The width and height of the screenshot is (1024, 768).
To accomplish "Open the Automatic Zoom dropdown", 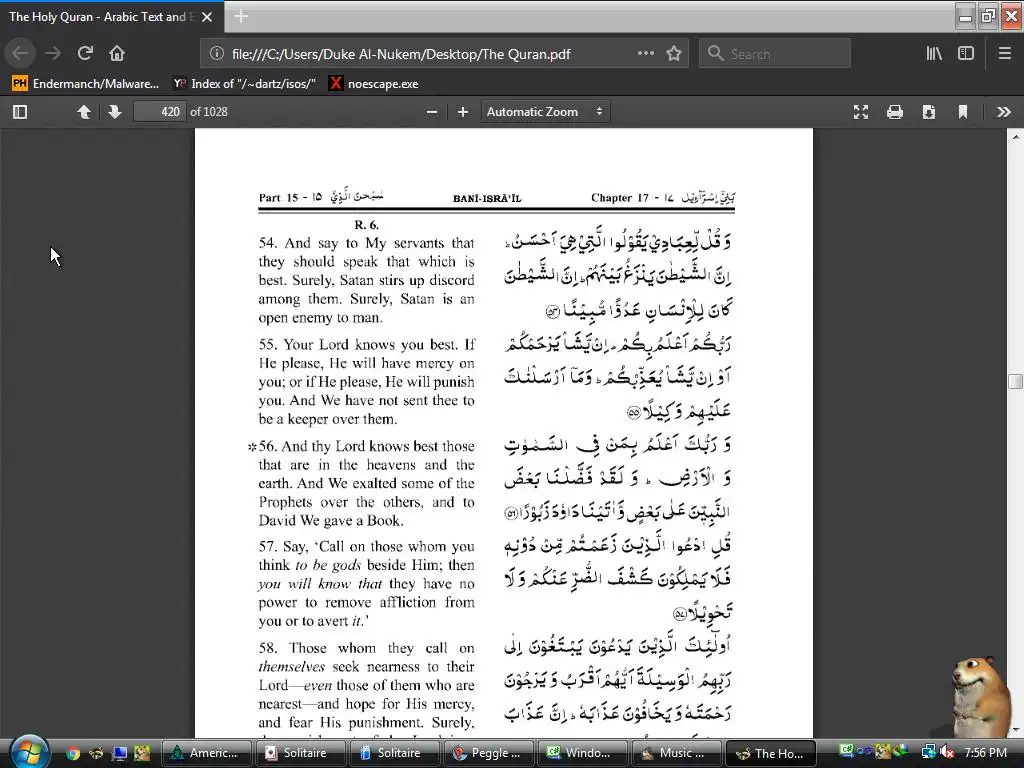I will (x=545, y=112).
